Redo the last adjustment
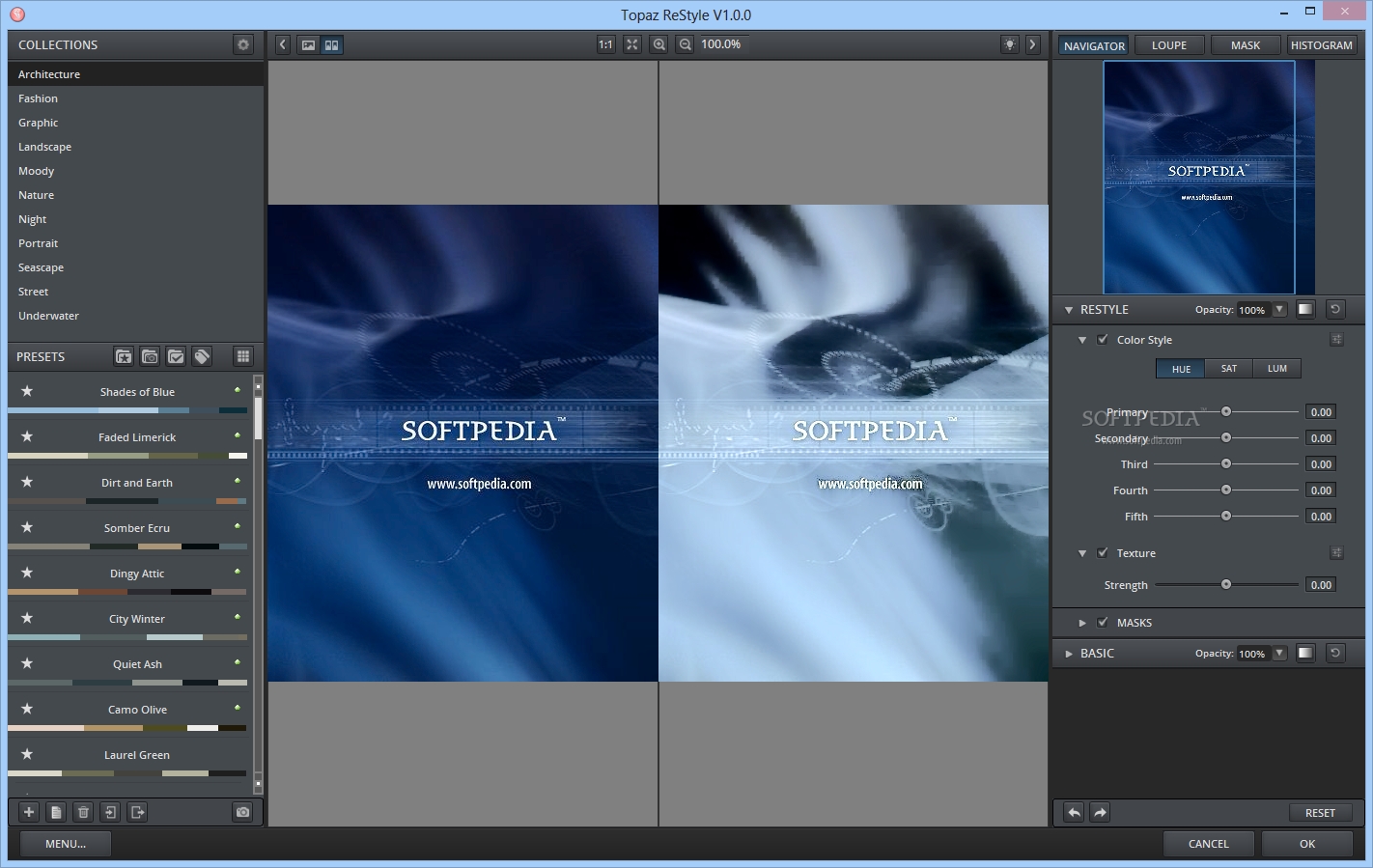 [x=1100, y=812]
